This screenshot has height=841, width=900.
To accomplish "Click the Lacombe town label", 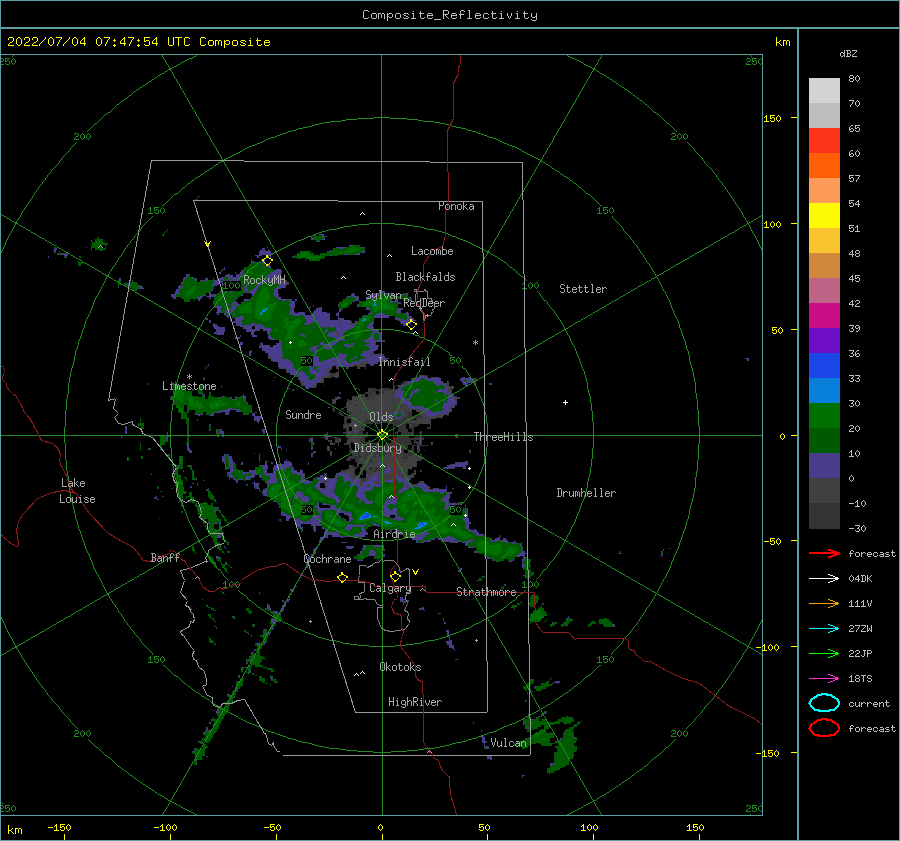I will tap(432, 251).
